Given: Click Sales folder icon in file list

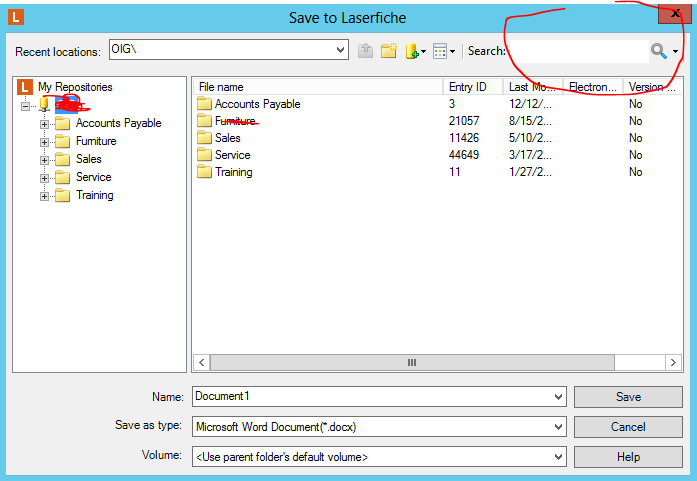Looking at the screenshot, I should coord(204,138).
